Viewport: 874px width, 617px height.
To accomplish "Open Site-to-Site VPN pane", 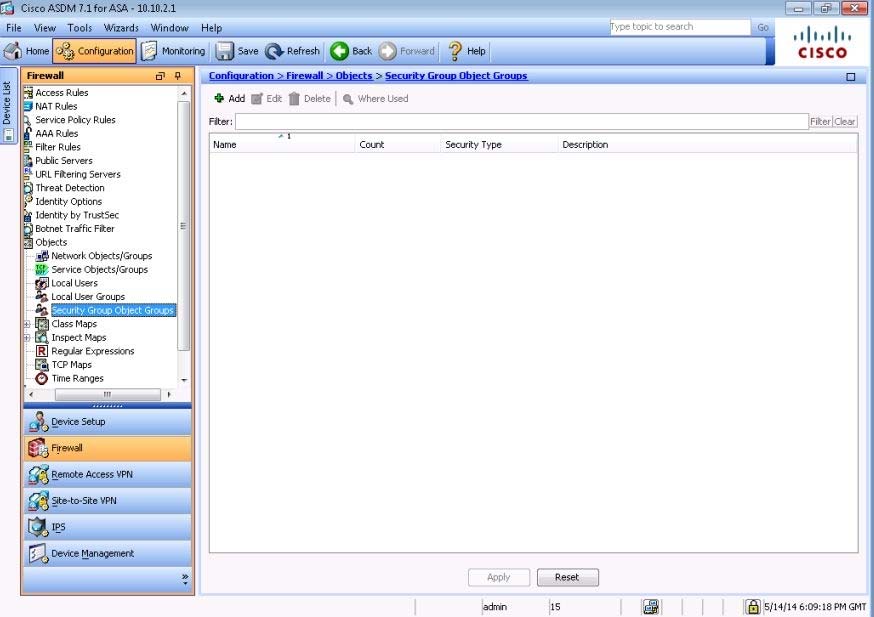I will click(108, 501).
